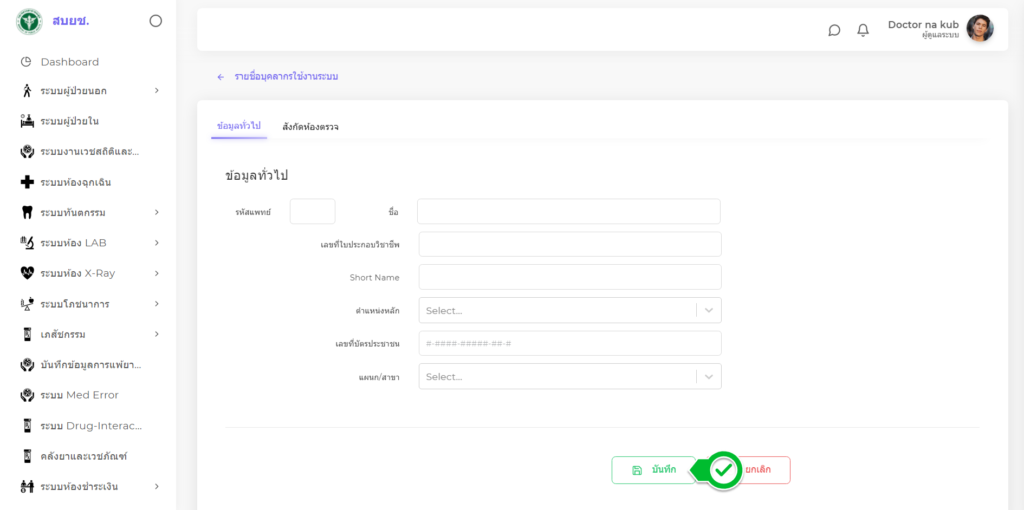Click the บันทึก save button
Screen dimensions: 1024x510
click(653, 470)
